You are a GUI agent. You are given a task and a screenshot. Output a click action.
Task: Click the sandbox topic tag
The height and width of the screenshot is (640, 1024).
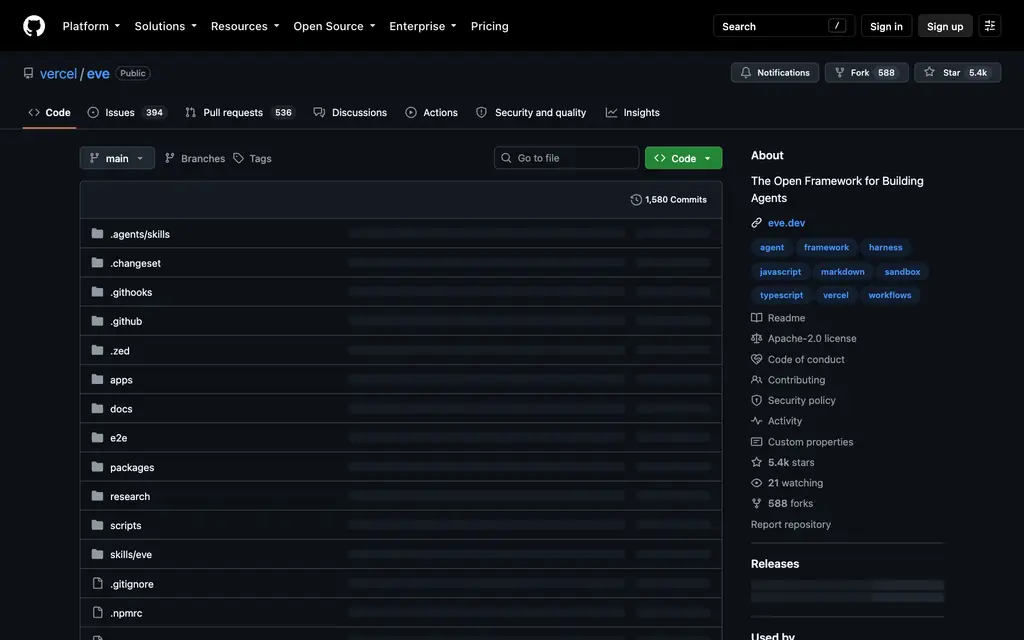[x=903, y=272]
